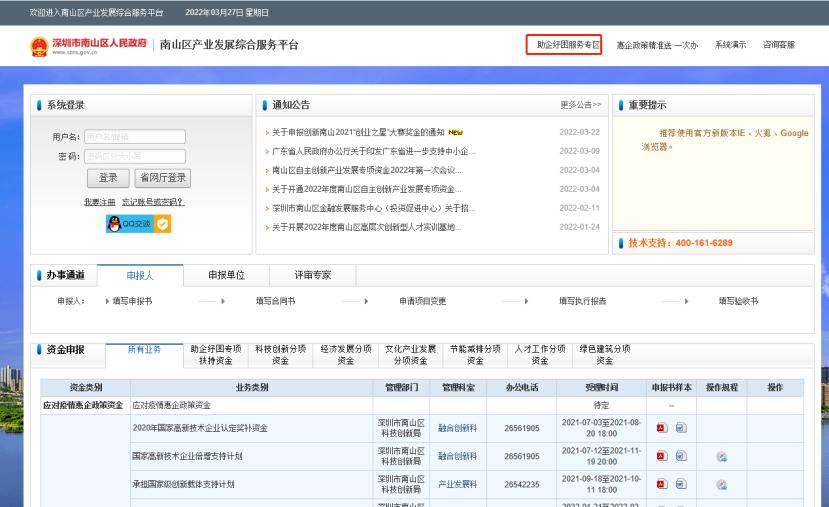Open PDF sample for 2020年国家高新技术企业认定奖补资金

point(660,428)
